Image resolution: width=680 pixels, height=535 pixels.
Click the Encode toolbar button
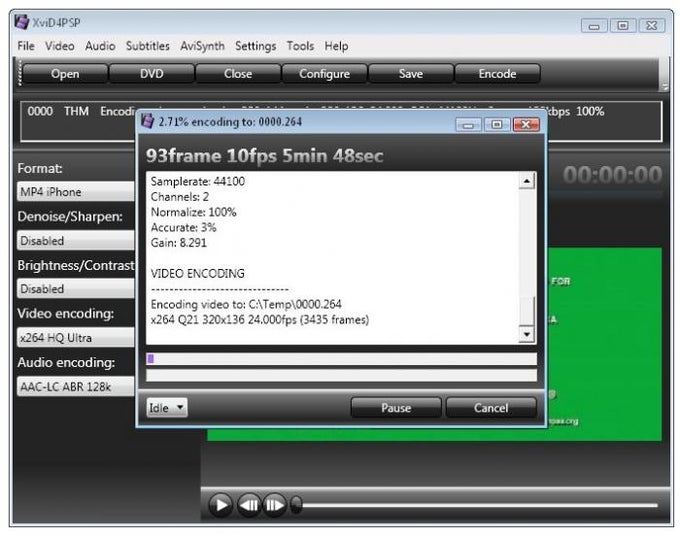(497, 74)
